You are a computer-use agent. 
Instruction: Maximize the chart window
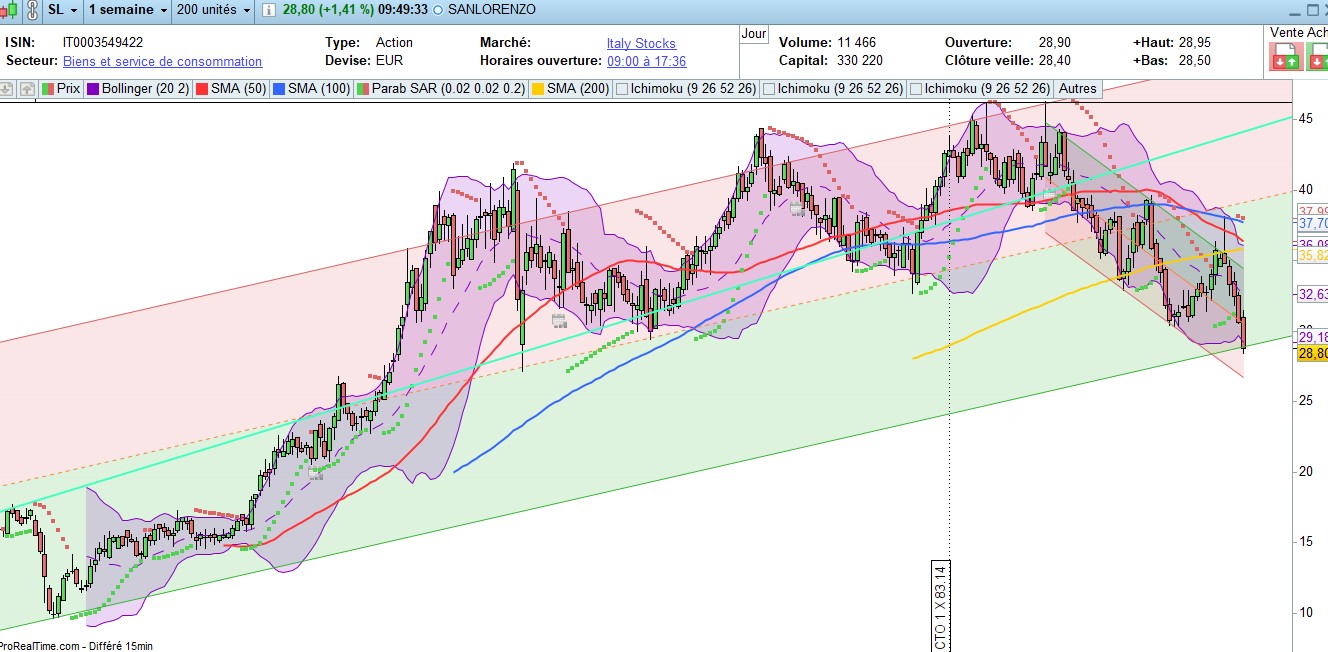coord(1313,10)
